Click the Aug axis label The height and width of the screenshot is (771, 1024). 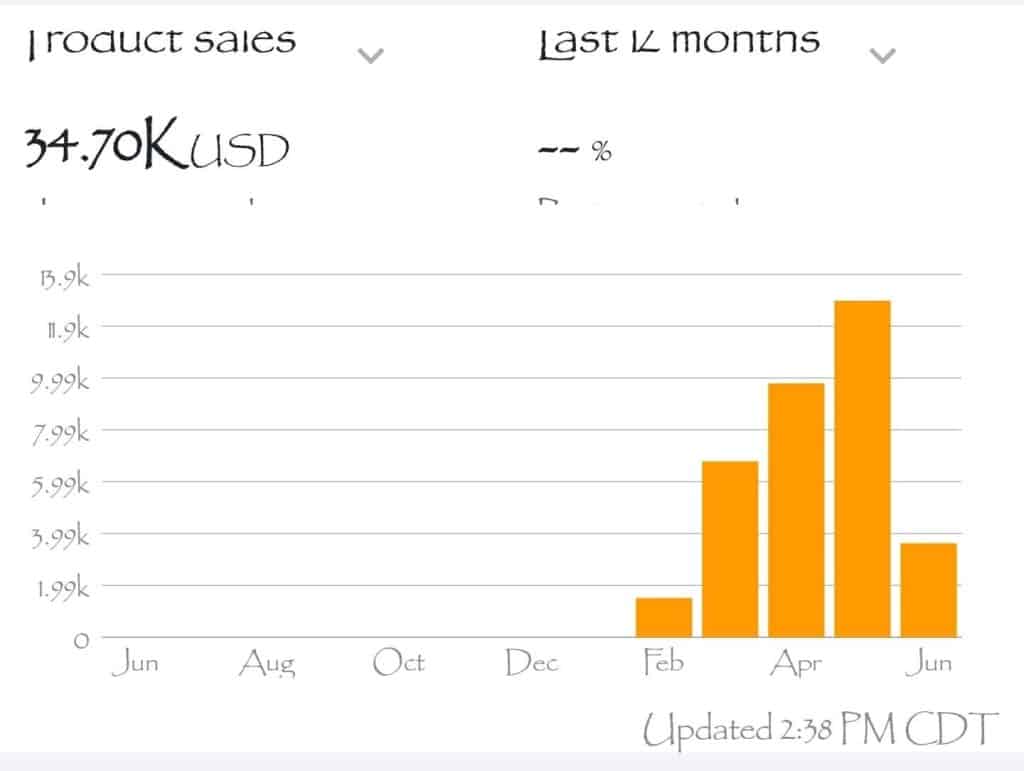tap(267, 663)
